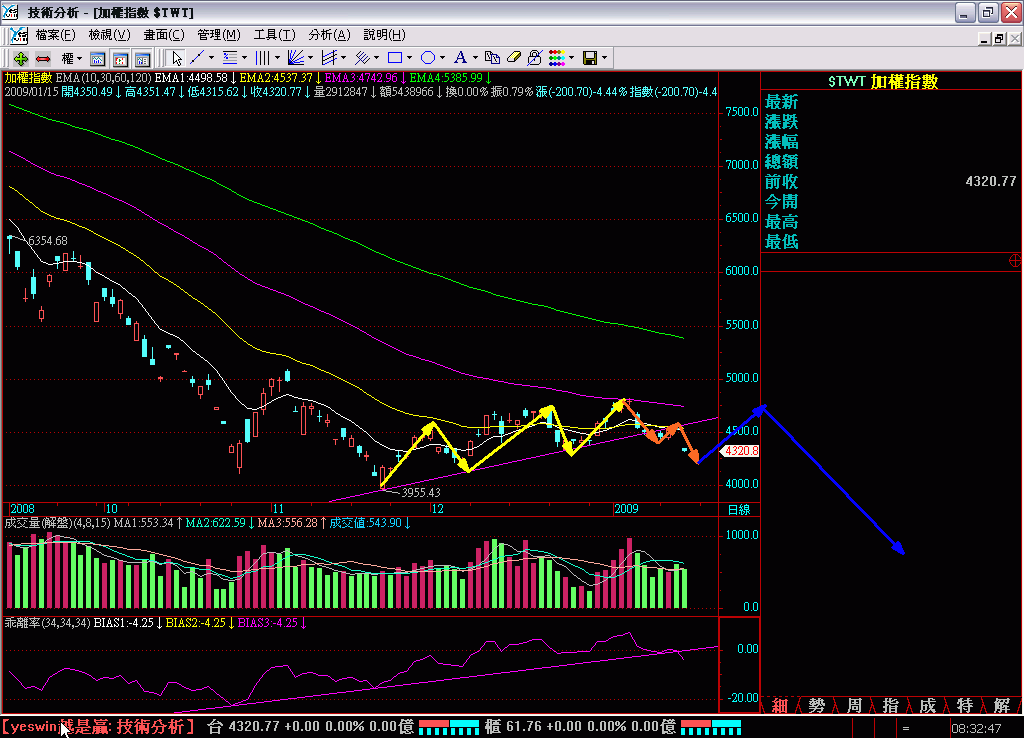Select the rectangle drawing tool

tap(394, 58)
